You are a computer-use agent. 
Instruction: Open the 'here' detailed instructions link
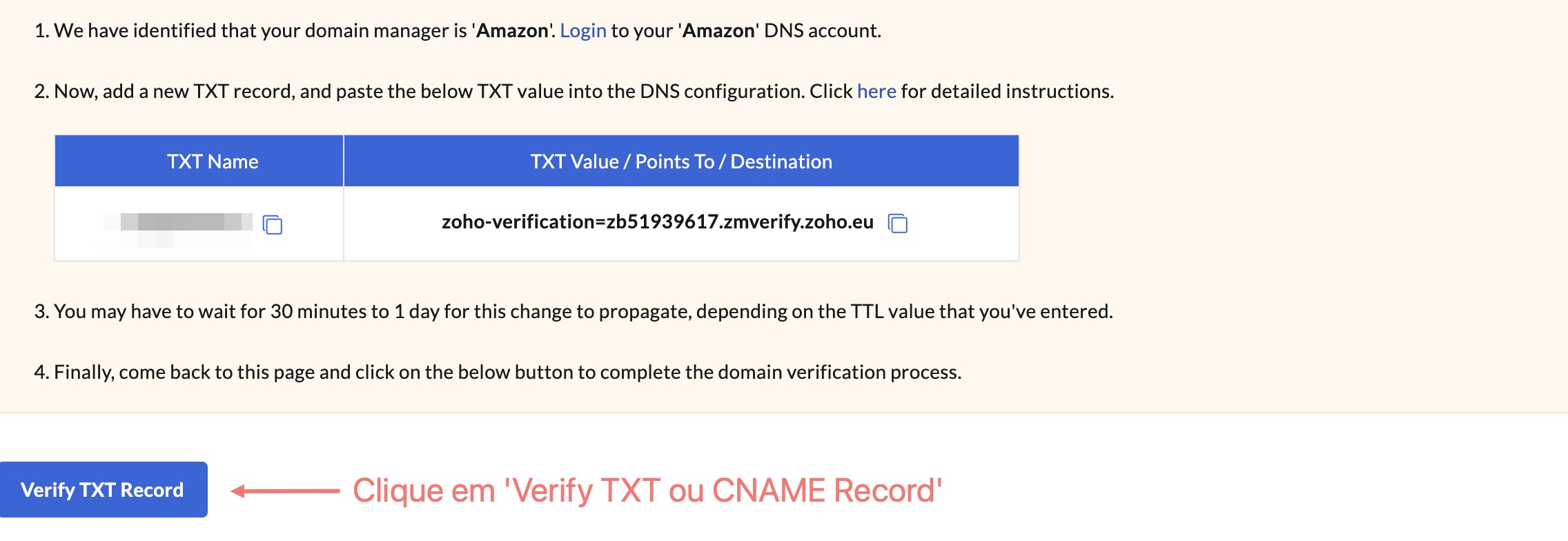tap(876, 91)
